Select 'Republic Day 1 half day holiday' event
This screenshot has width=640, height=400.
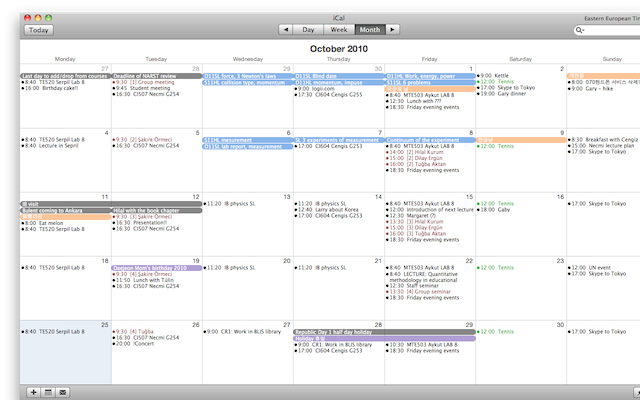(x=384, y=332)
